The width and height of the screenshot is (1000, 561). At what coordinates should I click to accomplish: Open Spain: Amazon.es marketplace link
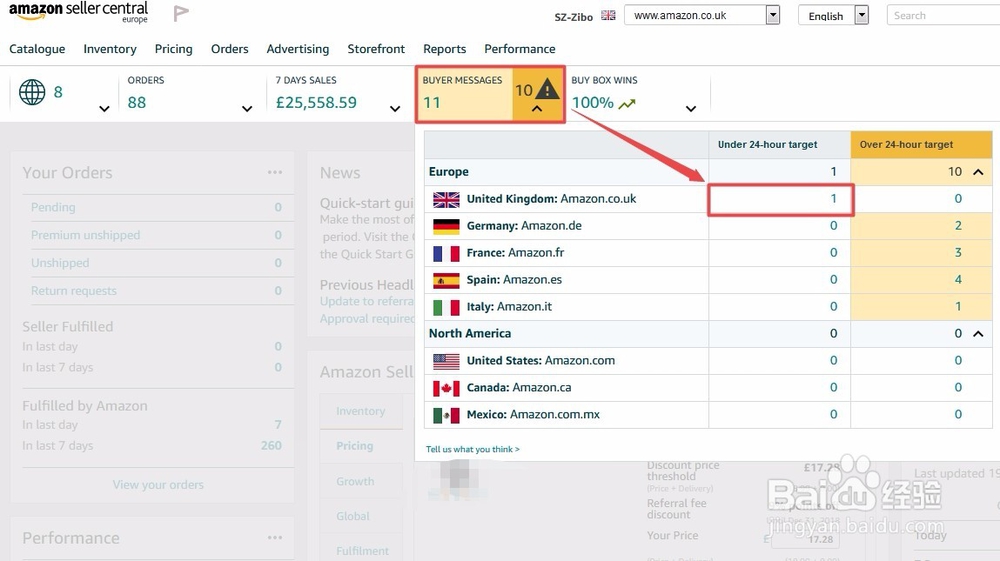pyautogui.click(x=514, y=280)
